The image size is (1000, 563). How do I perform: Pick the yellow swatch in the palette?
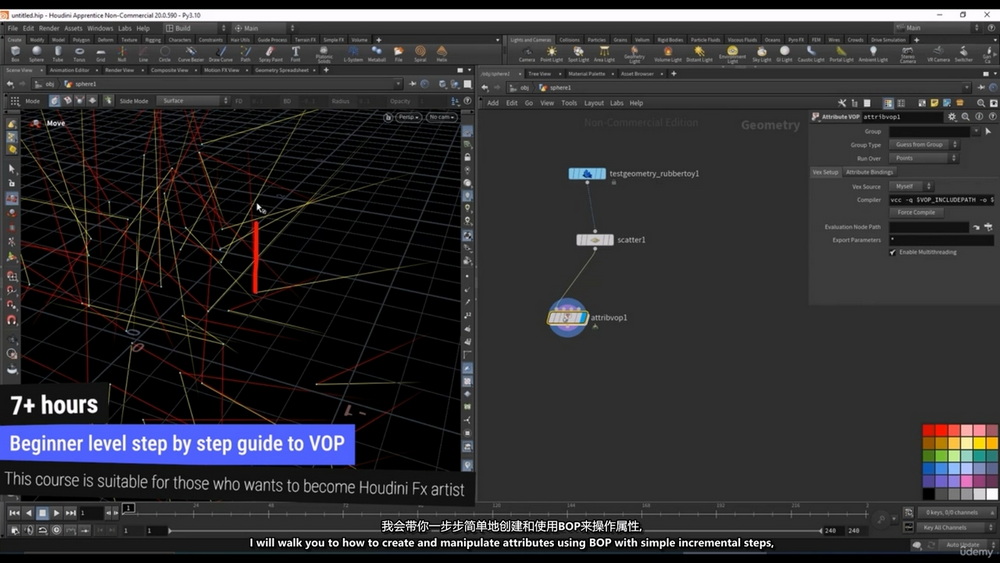coord(979,444)
